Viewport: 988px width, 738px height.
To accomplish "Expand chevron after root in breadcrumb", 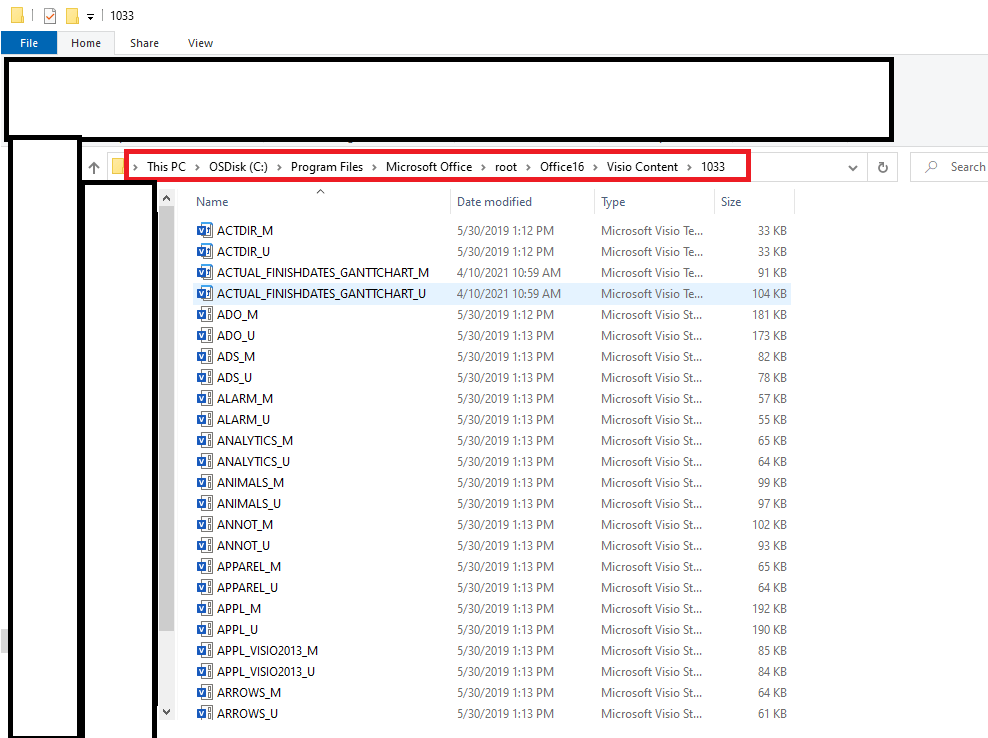I will (528, 168).
